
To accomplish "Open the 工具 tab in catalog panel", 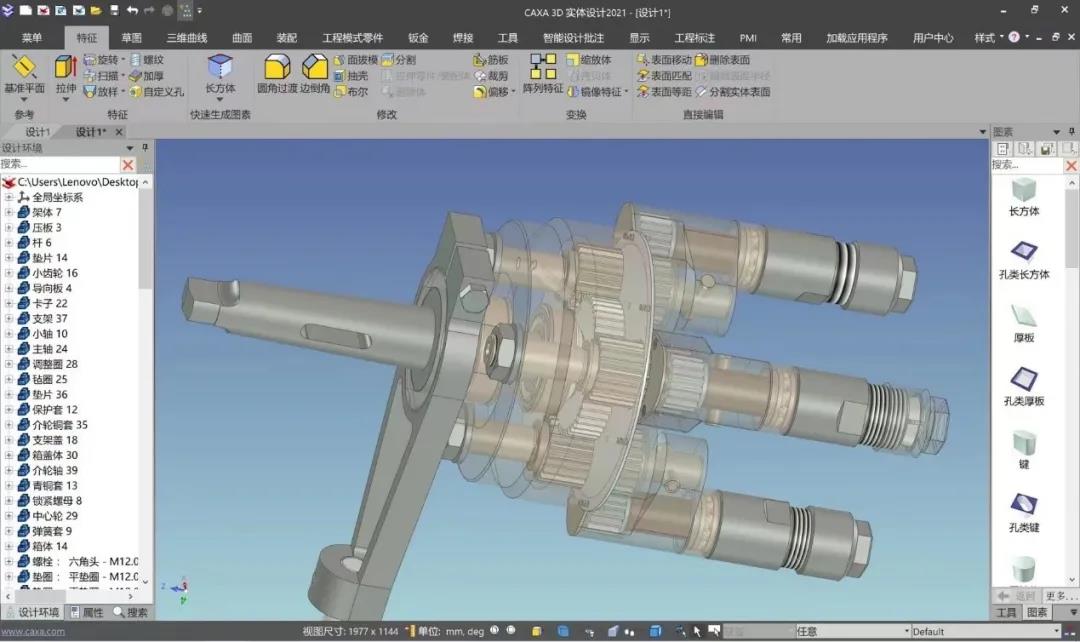I will [x=1006, y=612].
